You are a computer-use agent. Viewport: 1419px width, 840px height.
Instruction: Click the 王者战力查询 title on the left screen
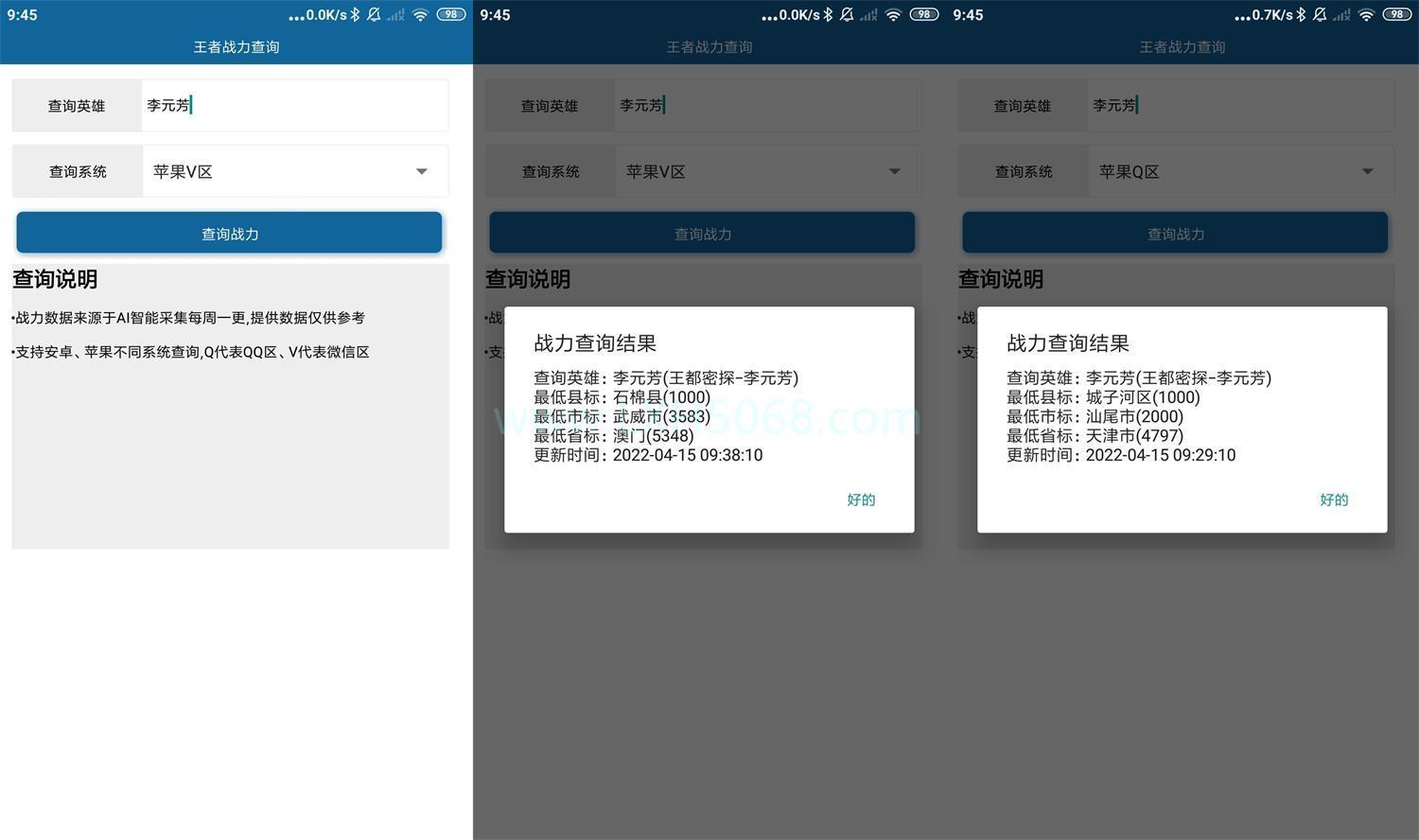tap(236, 46)
